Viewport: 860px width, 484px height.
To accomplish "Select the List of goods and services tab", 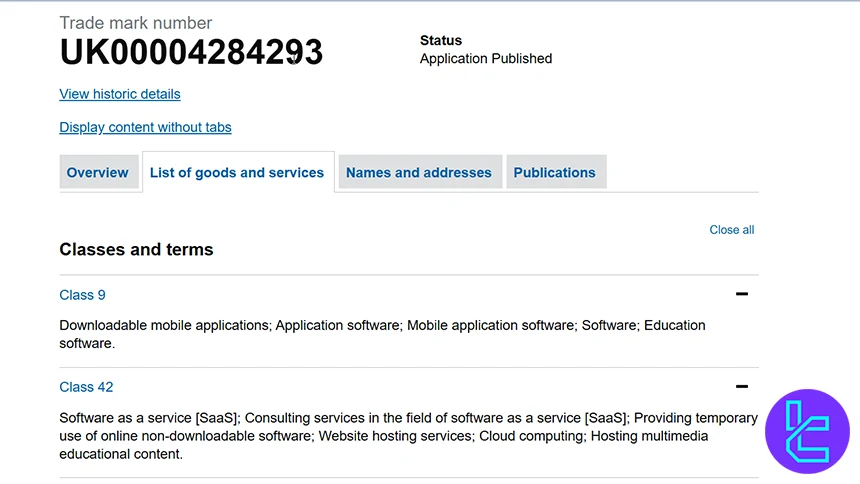I will coord(237,172).
